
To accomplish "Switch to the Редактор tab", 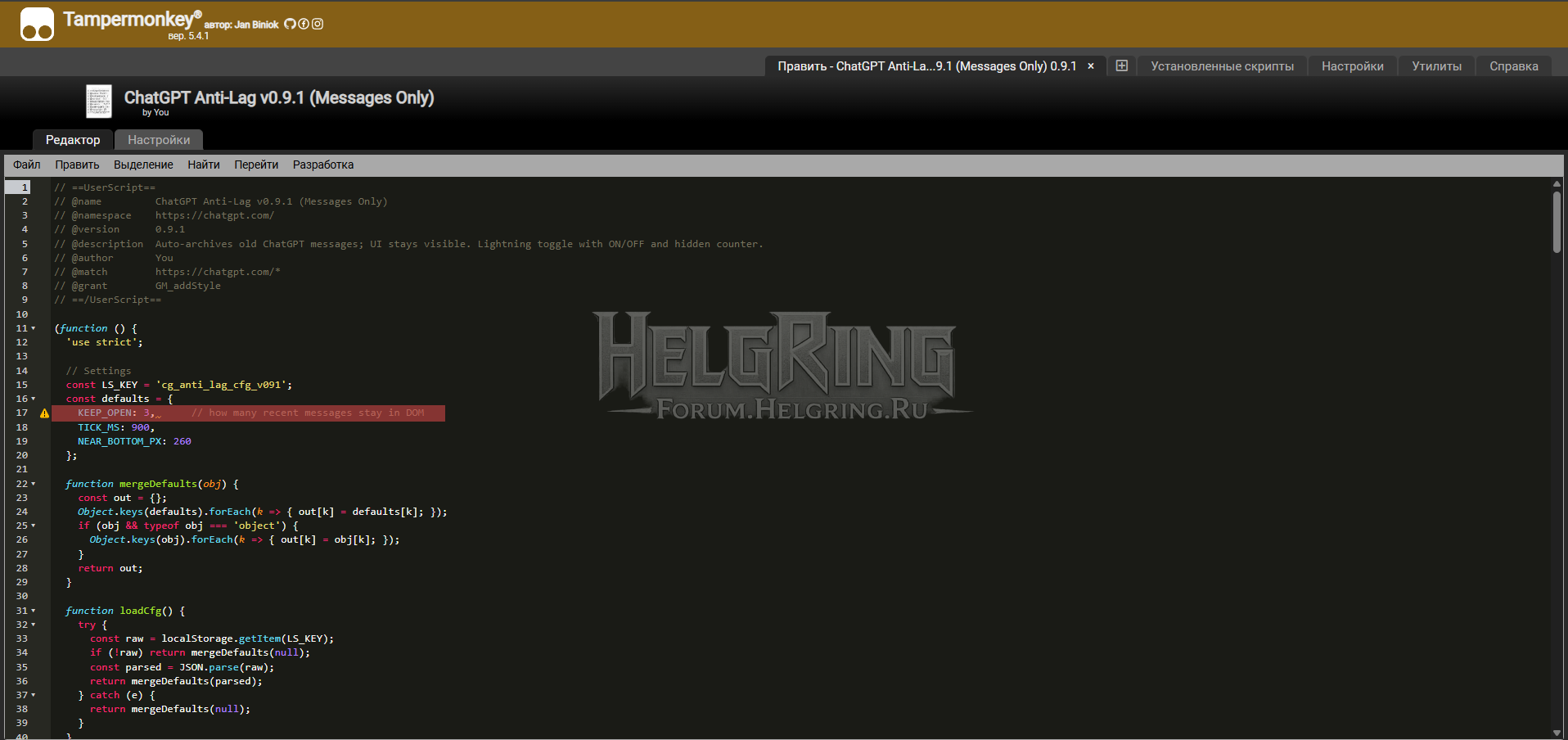I will pyautogui.click(x=73, y=140).
